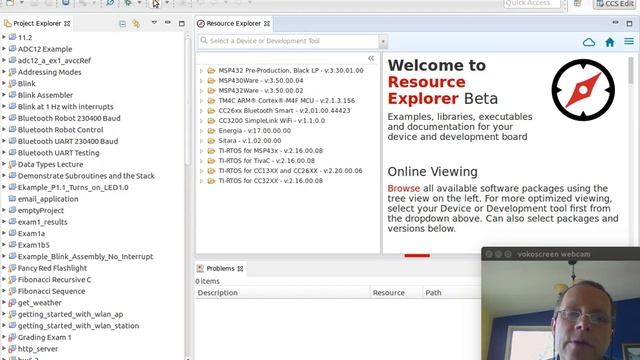Select TI-RTOS for MSP43x package
Screen dimensions: 640x360
271,151
